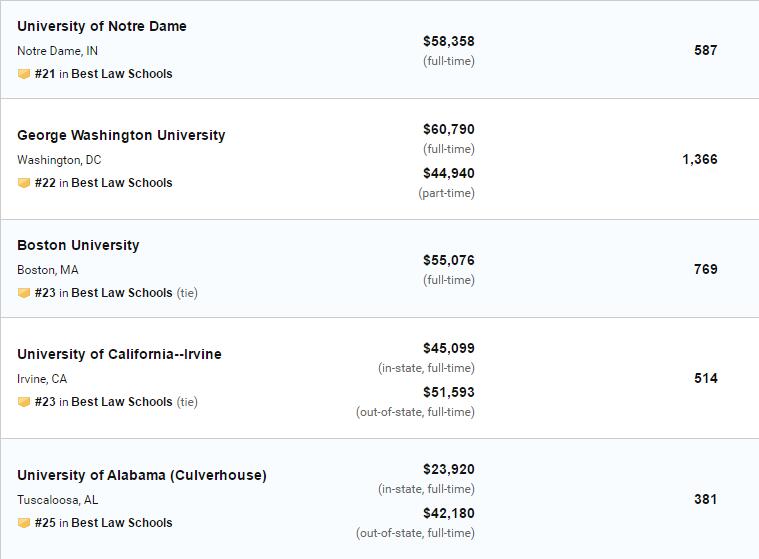
Task: Open the University of California--Irvine listing
Action: pos(119,354)
